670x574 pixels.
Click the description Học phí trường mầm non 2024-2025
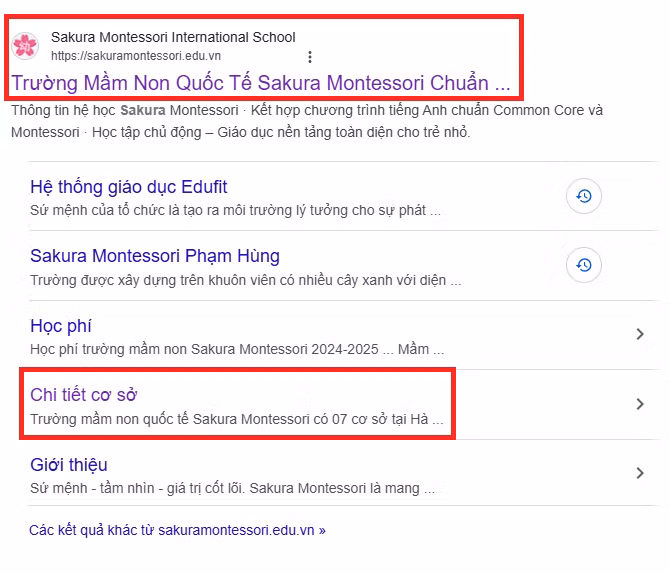click(x=237, y=350)
